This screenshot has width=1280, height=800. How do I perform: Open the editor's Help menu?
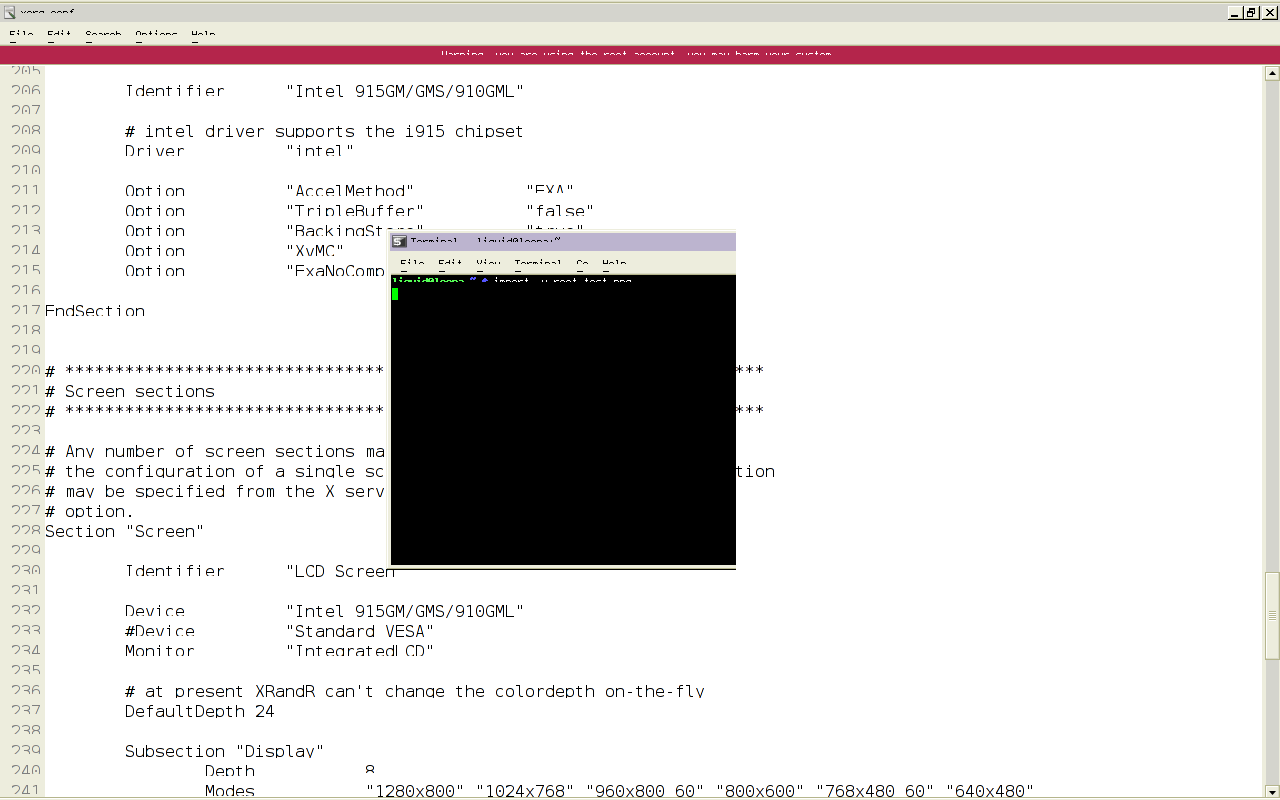203,35
